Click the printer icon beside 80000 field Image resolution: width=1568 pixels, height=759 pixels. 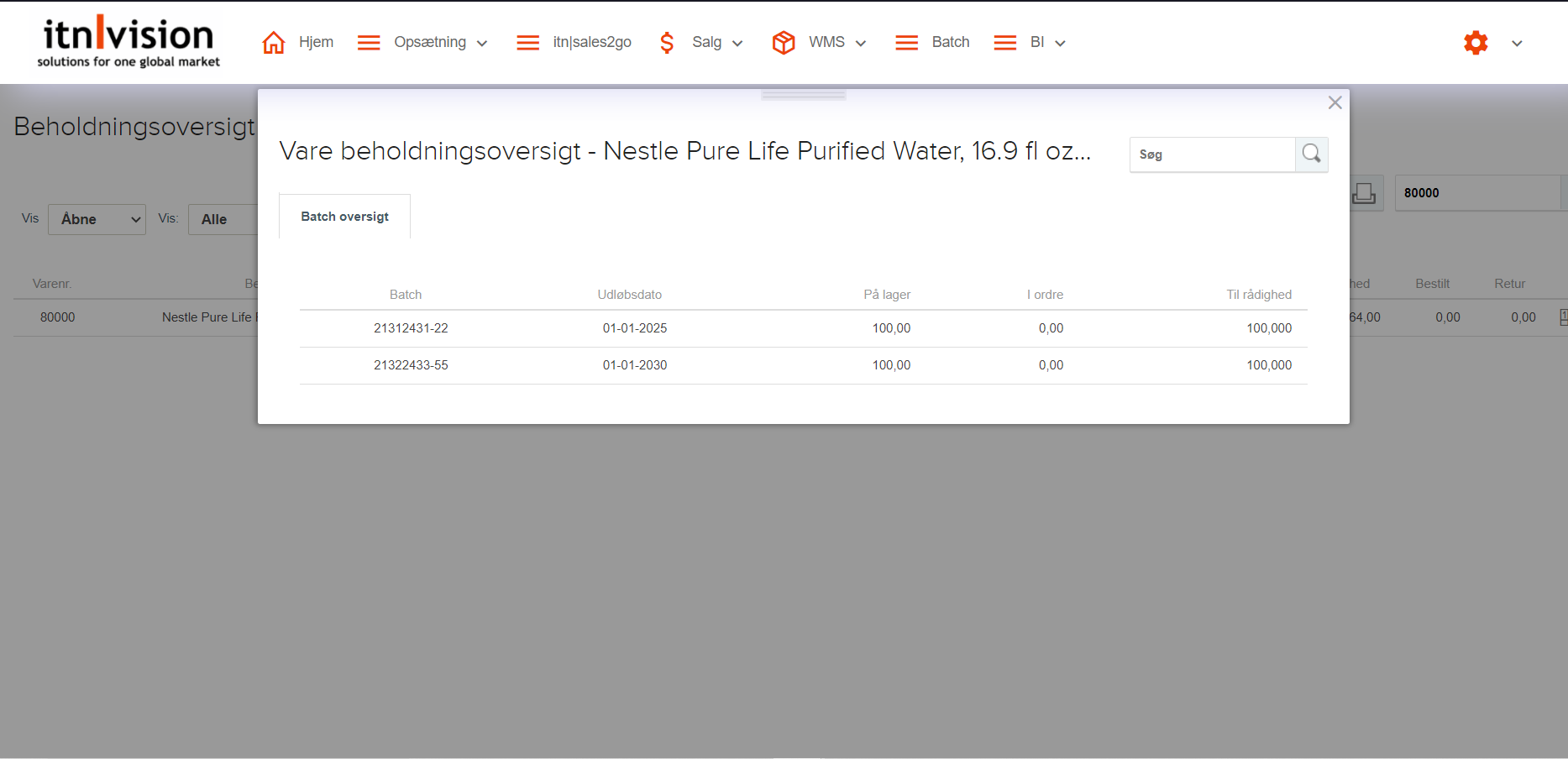click(1364, 193)
